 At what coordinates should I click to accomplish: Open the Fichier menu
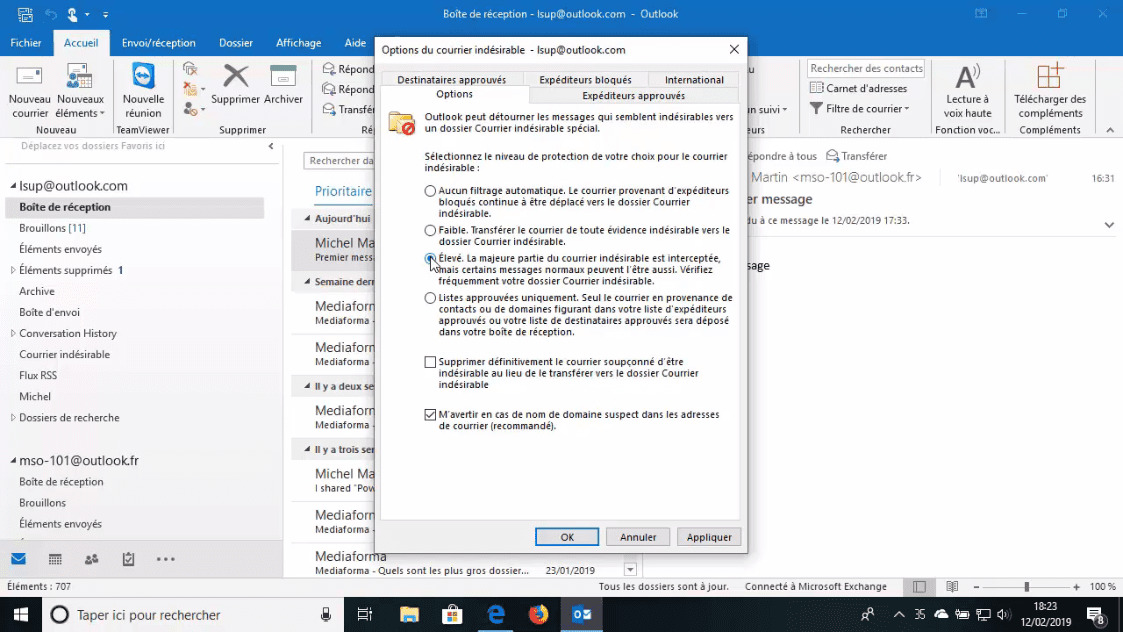26,43
